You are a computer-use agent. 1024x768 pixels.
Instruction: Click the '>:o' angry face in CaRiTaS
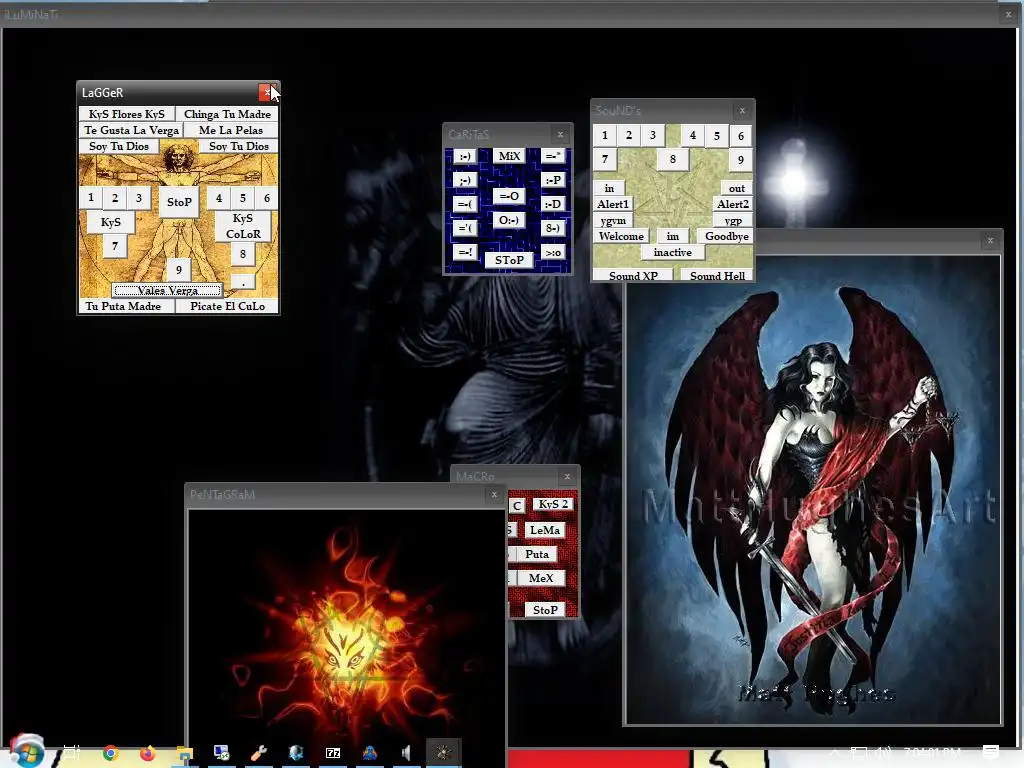point(552,252)
